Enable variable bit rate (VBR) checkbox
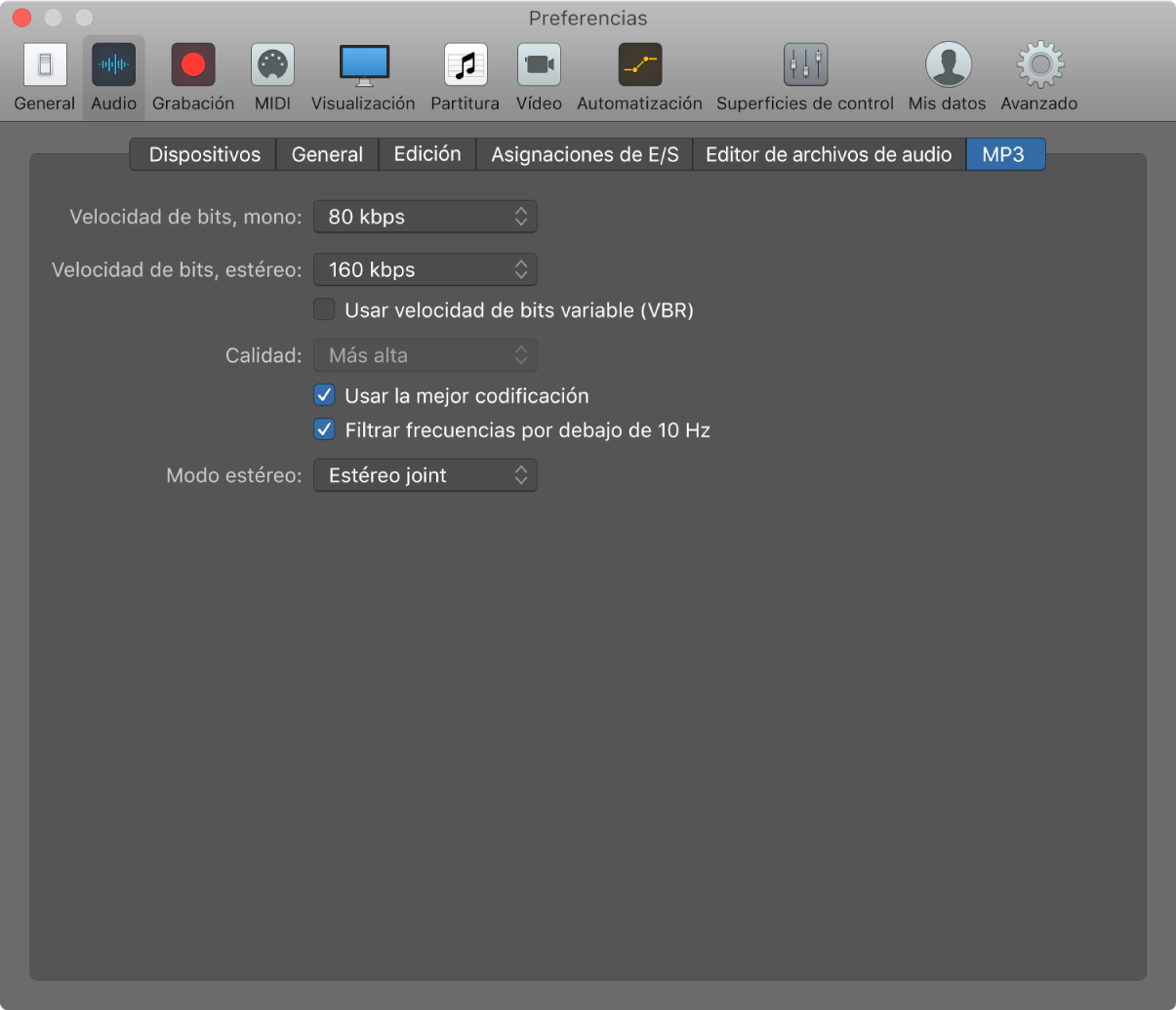 click(x=324, y=310)
